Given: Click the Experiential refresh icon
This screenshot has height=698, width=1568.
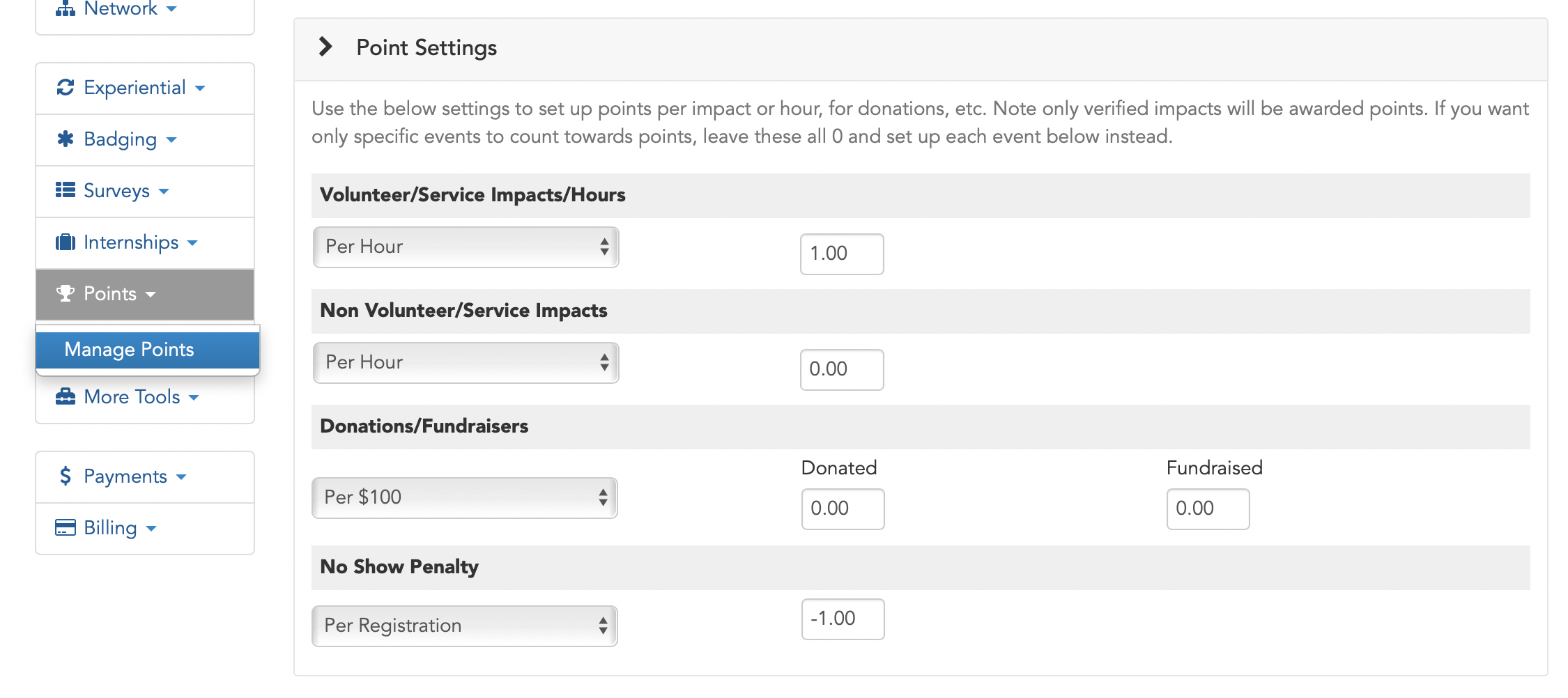Looking at the screenshot, I should pyautogui.click(x=66, y=87).
